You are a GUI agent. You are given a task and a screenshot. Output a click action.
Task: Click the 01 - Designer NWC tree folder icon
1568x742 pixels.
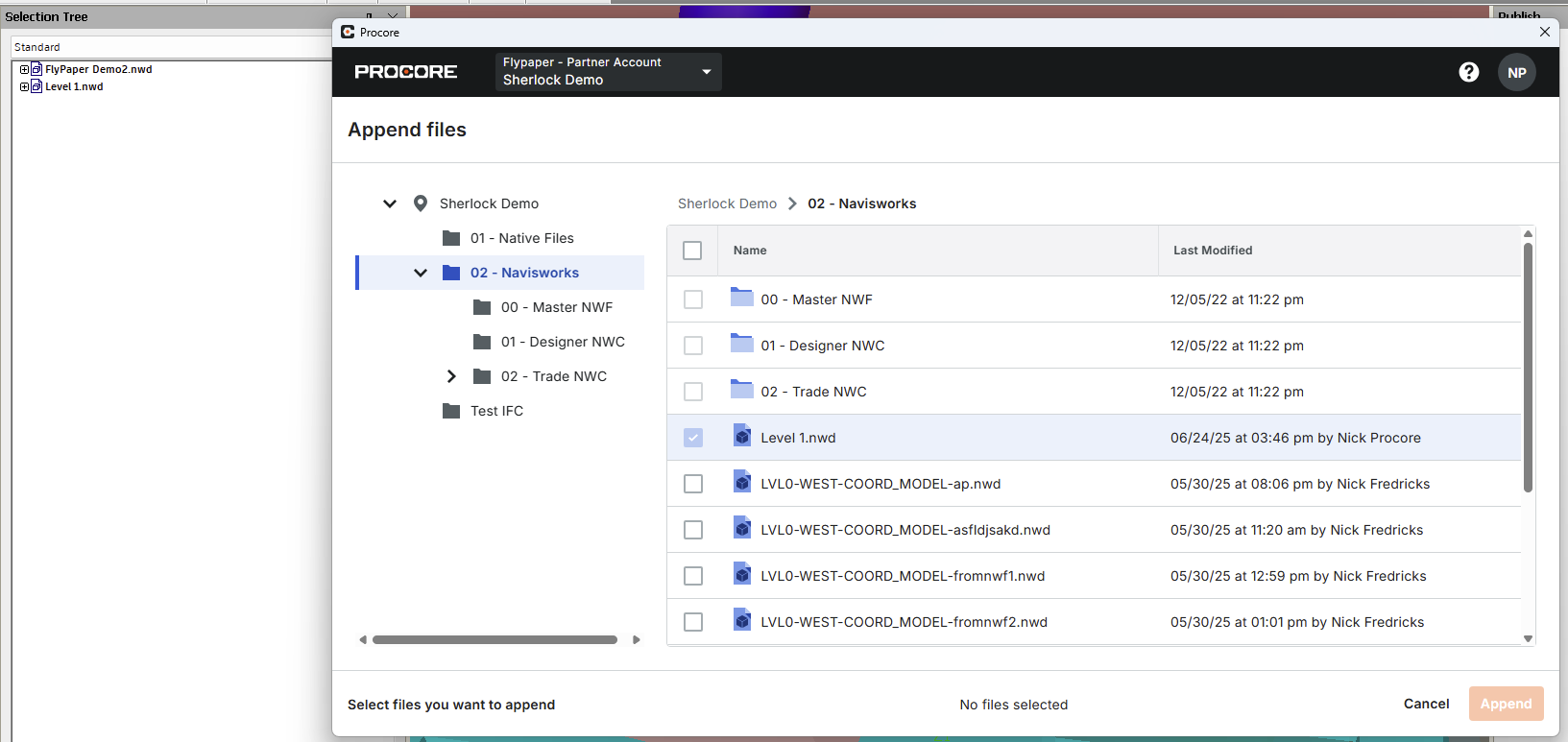[x=482, y=342]
